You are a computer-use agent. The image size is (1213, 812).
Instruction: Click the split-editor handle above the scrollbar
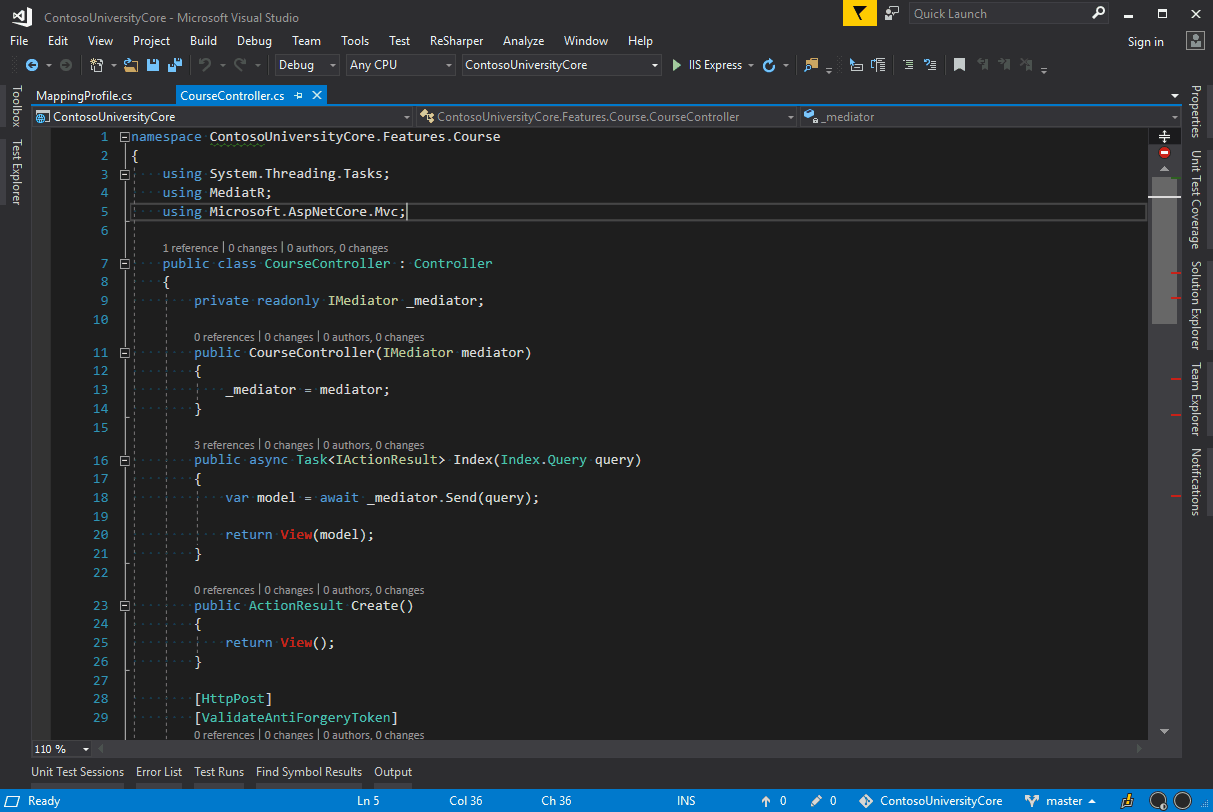click(x=1164, y=136)
